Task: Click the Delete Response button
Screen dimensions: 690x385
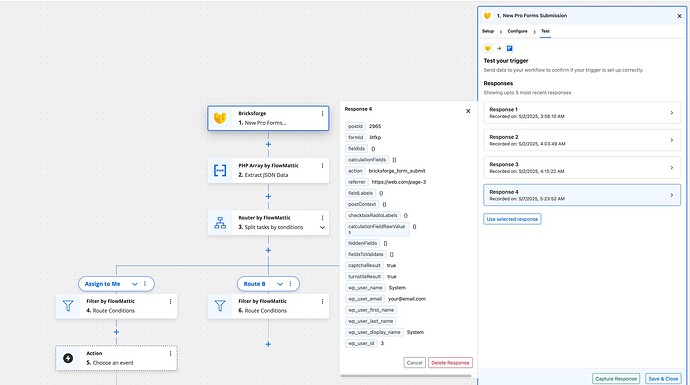Action: 450,363
